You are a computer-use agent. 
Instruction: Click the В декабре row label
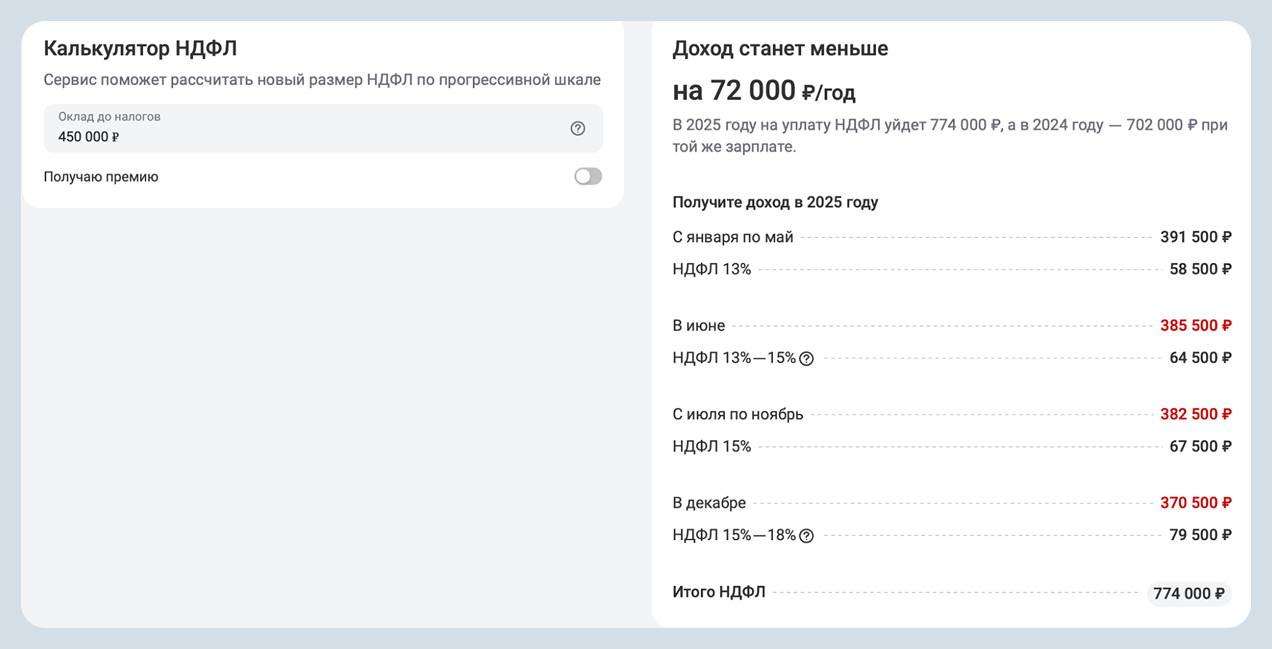[x=709, y=503]
